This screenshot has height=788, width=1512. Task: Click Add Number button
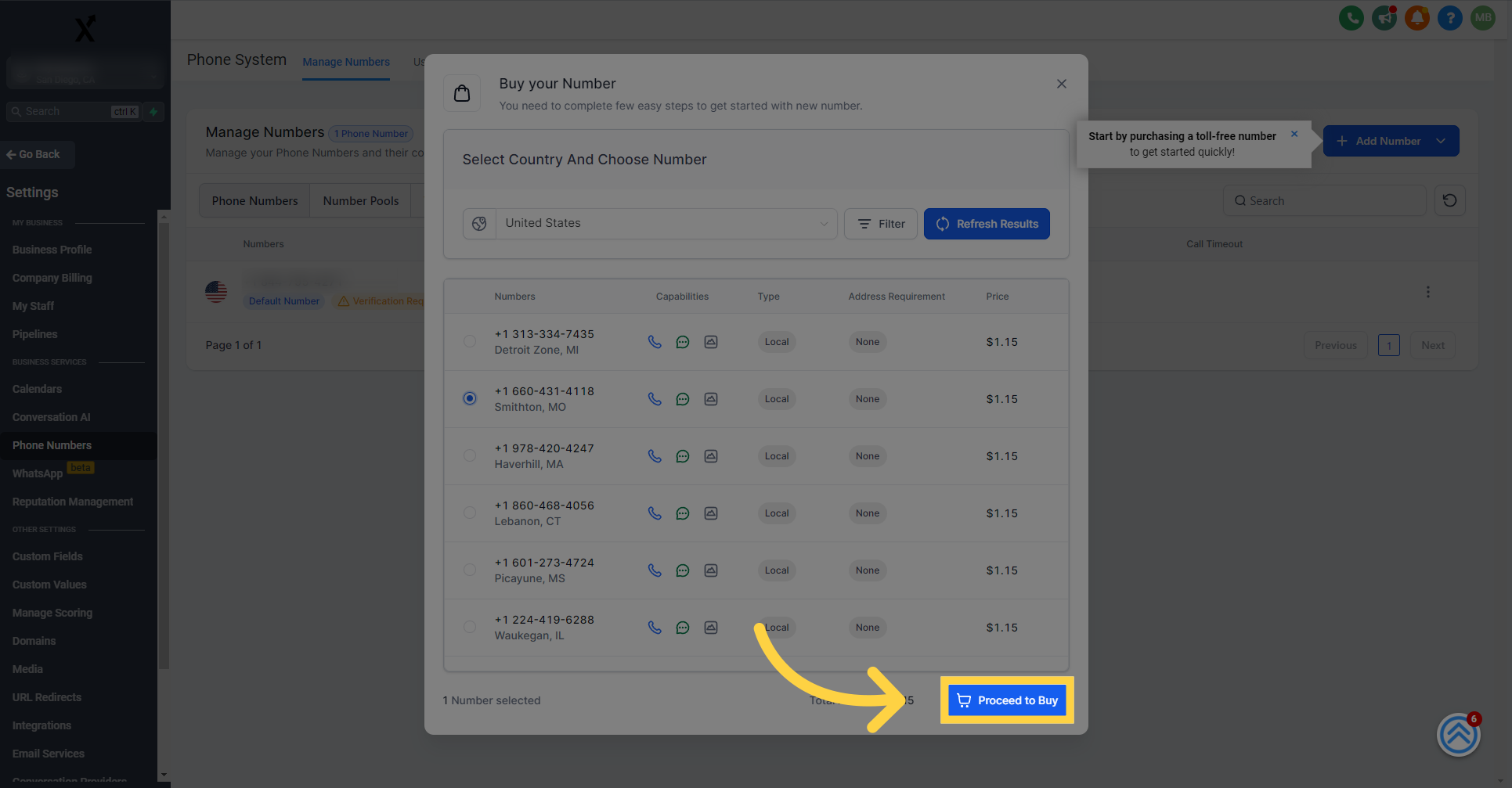coord(1391,141)
